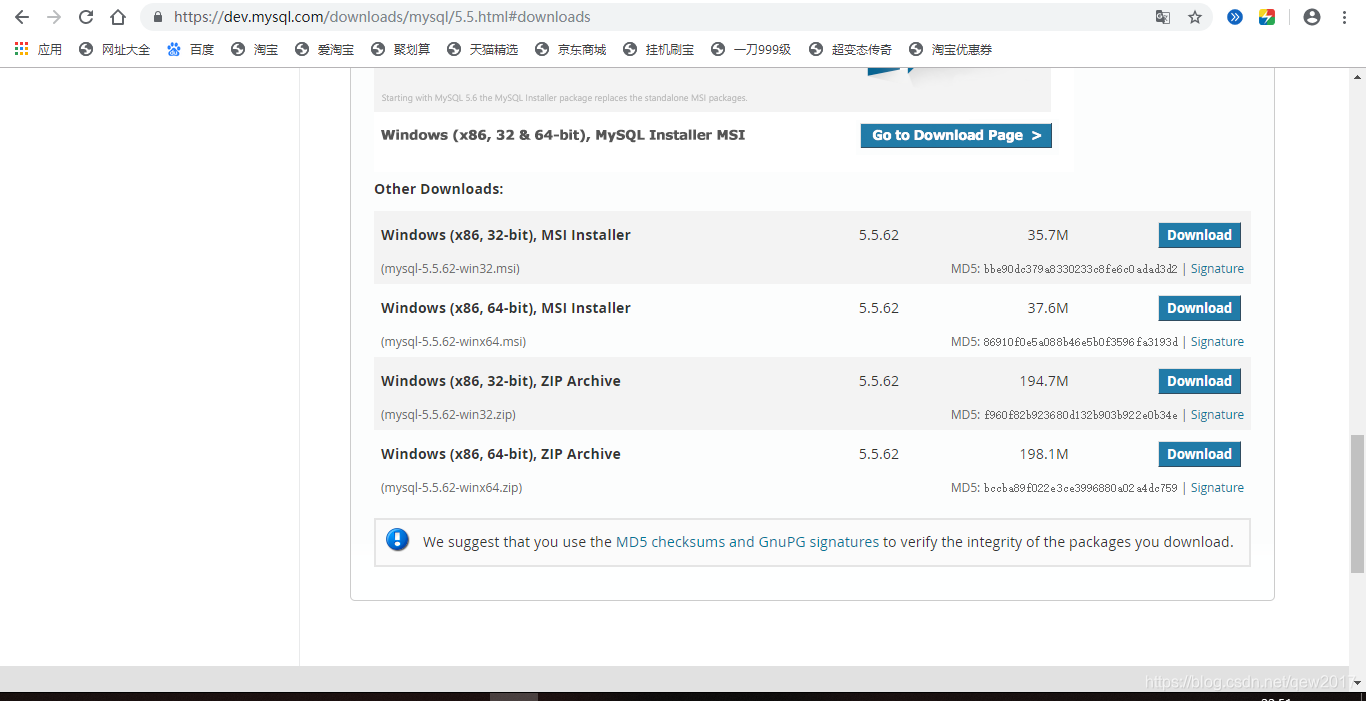
Task: Open the 百度 bookmark
Action: click(x=190, y=49)
